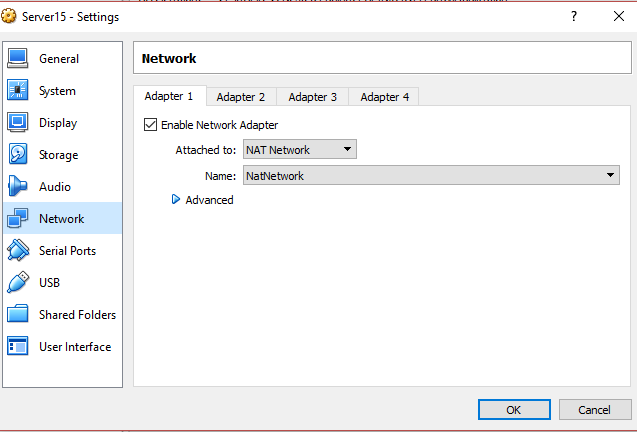Switch to the Adapter 2 tab
Screen dimensions: 637x432
click(x=241, y=97)
